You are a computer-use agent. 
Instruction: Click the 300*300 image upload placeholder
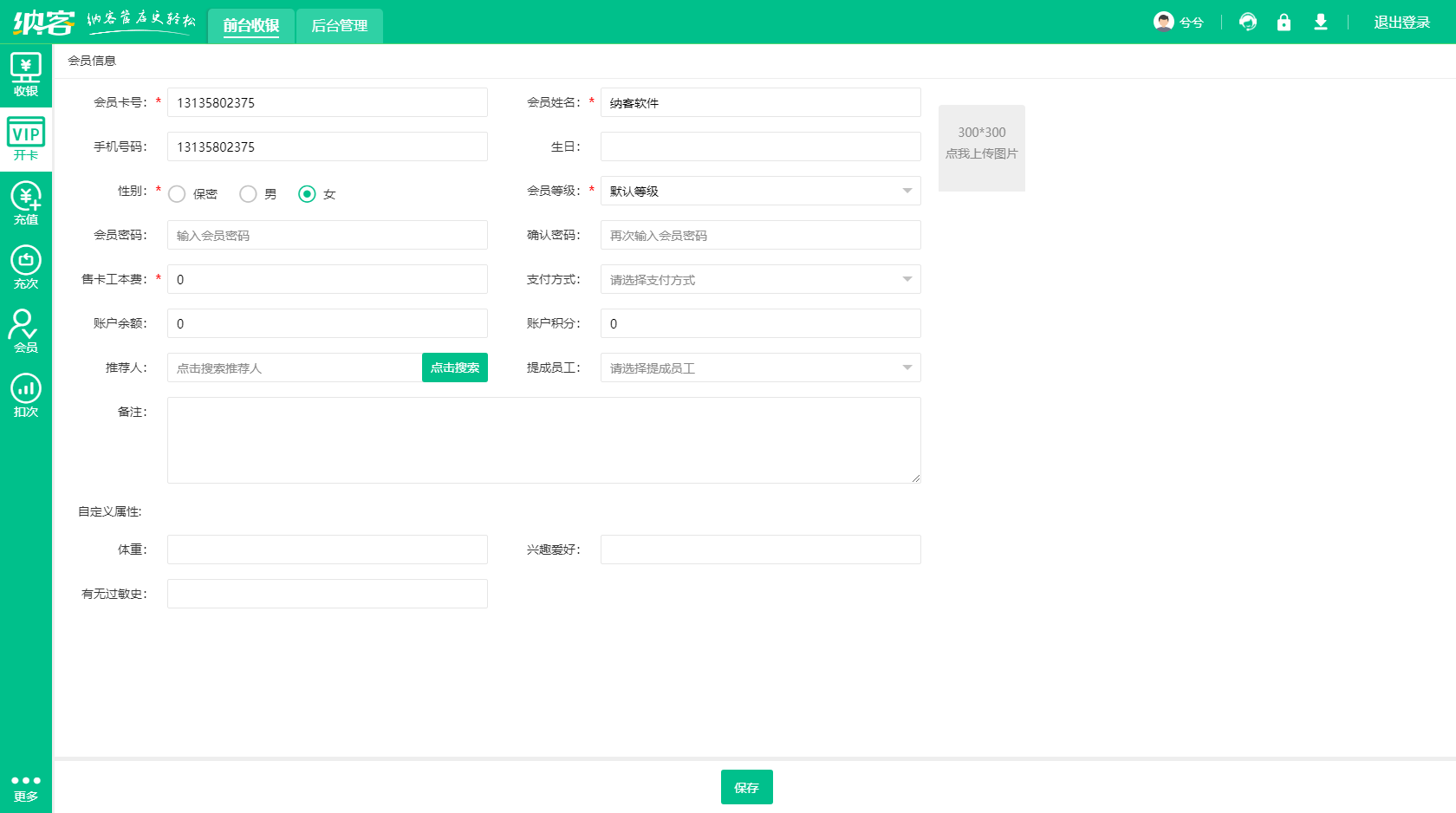981,148
